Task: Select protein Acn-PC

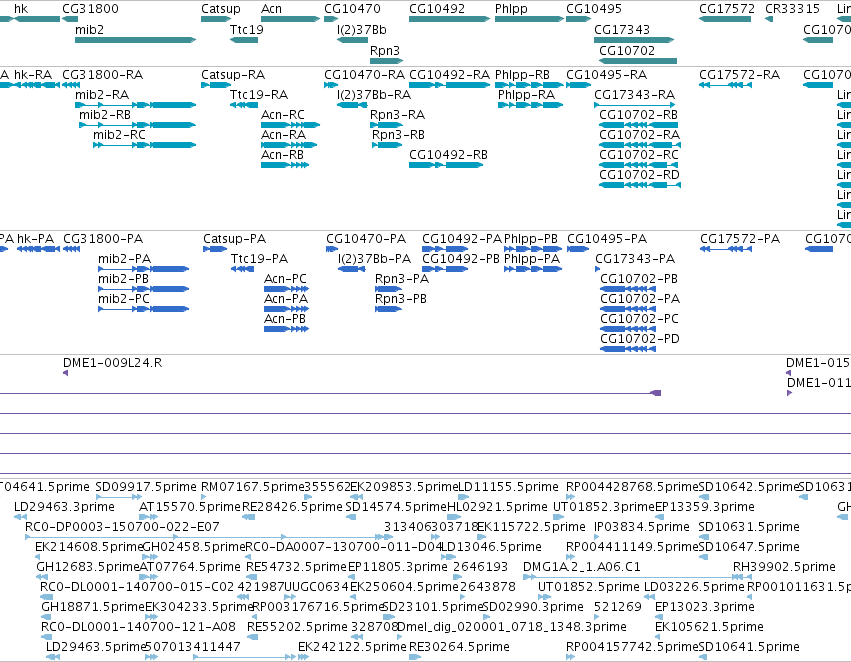Action: tap(285, 279)
